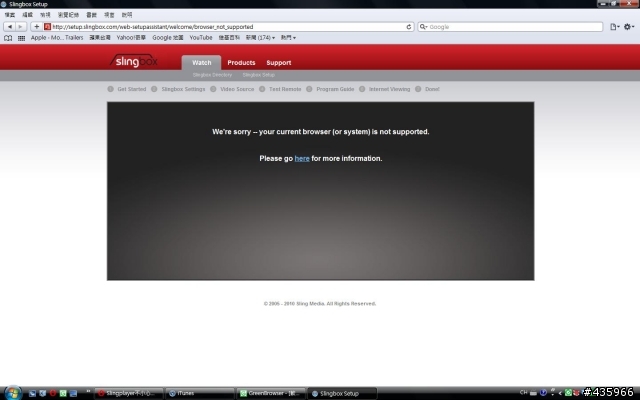Viewport: 640px width, 400px height.
Task: Show bookmarks library book icon
Action: click(8, 38)
